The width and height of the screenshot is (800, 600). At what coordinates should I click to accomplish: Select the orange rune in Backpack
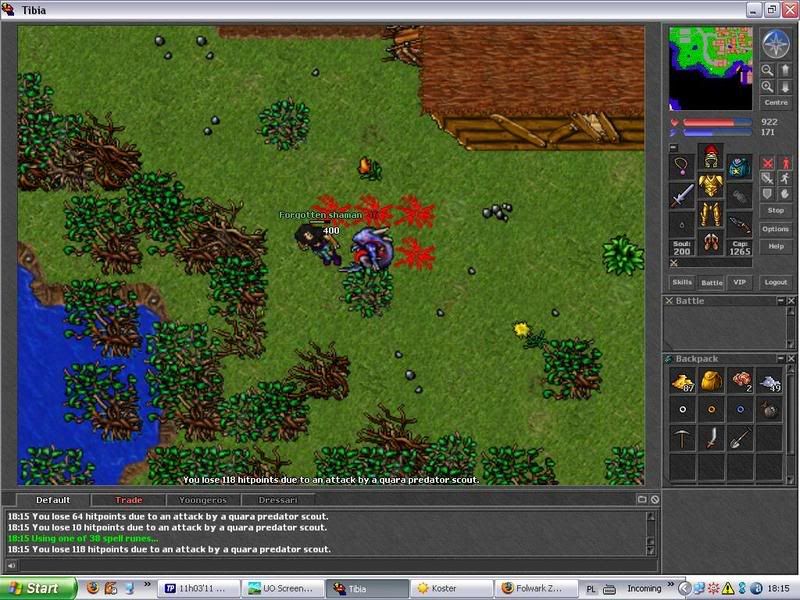pyautogui.click(x=712, y=409)
